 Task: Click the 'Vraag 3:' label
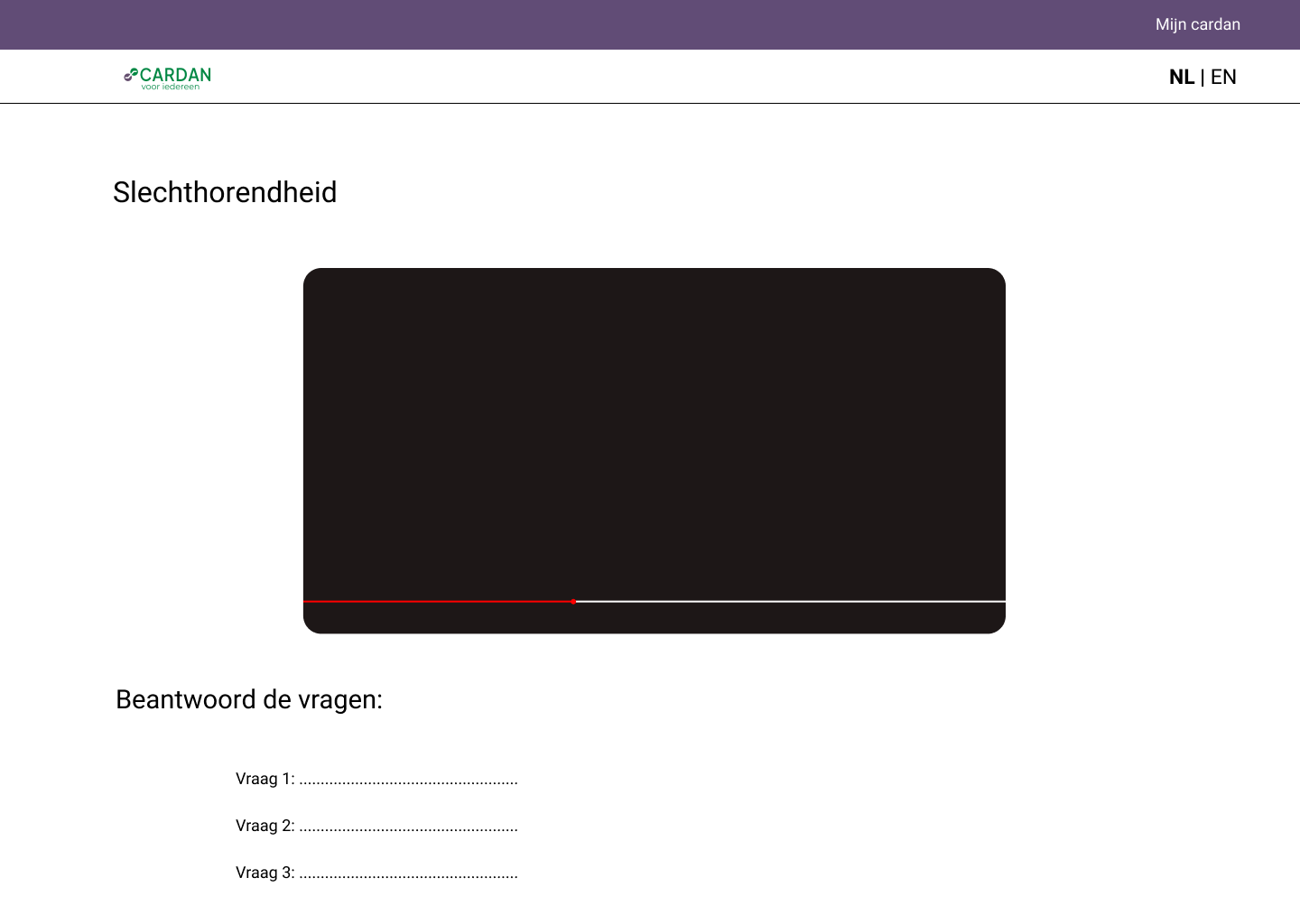point(265,873)
